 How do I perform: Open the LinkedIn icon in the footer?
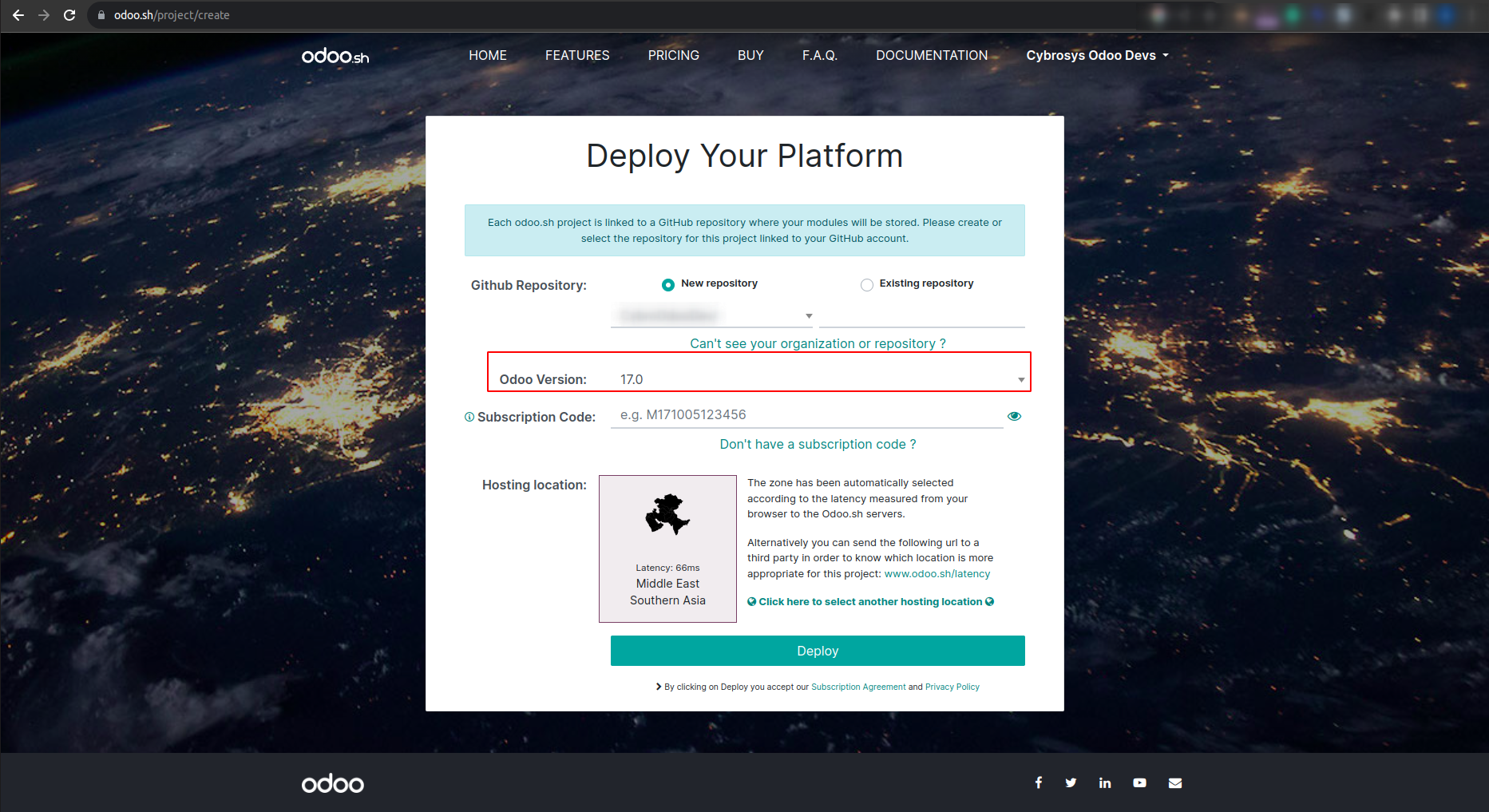coord(1105,782)
